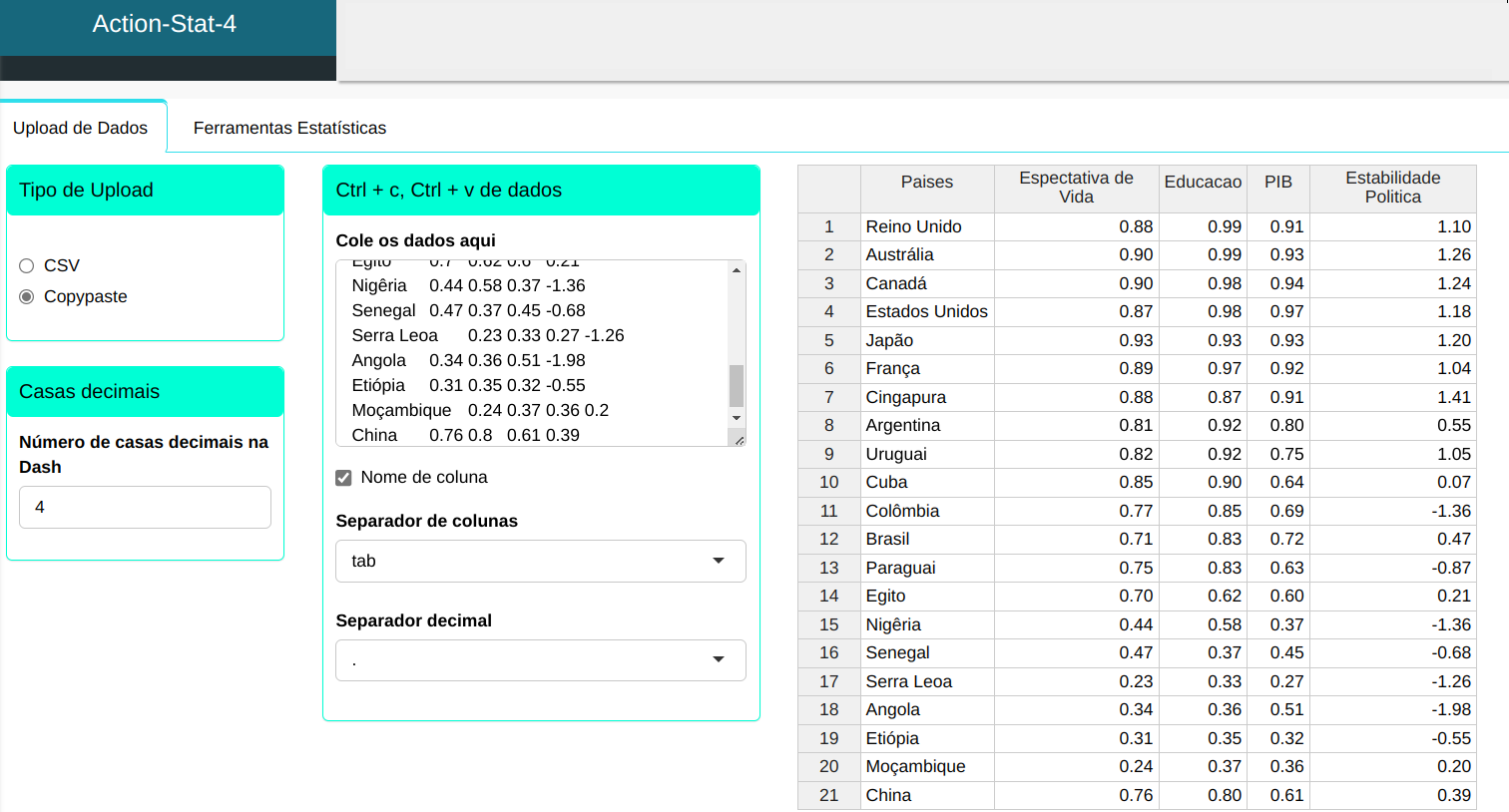Screen dimensions: 1509x812
Task: Click the PIB column header
Action: coord(1277,182)
